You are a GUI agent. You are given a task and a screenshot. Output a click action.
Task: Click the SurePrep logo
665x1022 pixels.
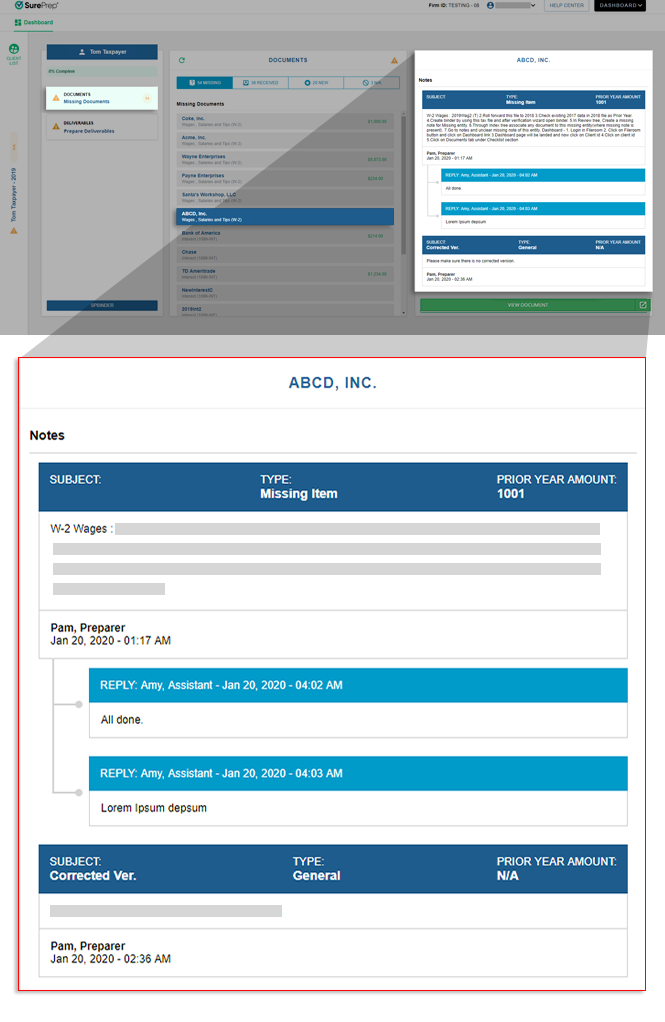38,6
